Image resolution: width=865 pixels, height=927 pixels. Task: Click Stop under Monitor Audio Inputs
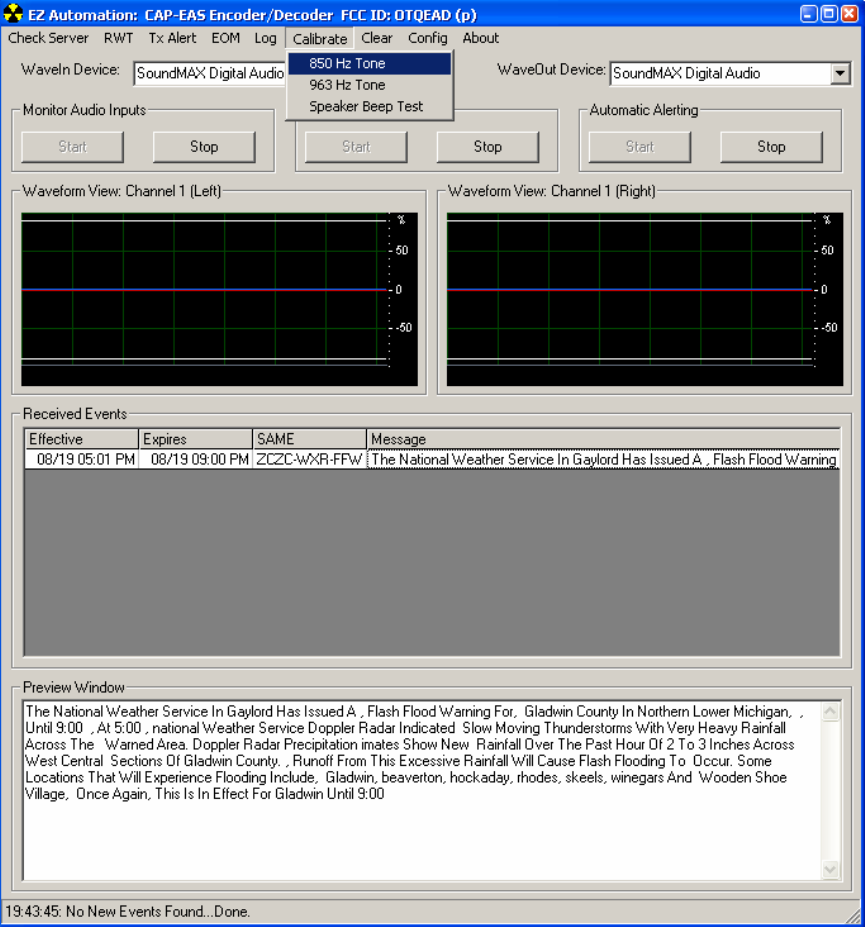point(204,147)
